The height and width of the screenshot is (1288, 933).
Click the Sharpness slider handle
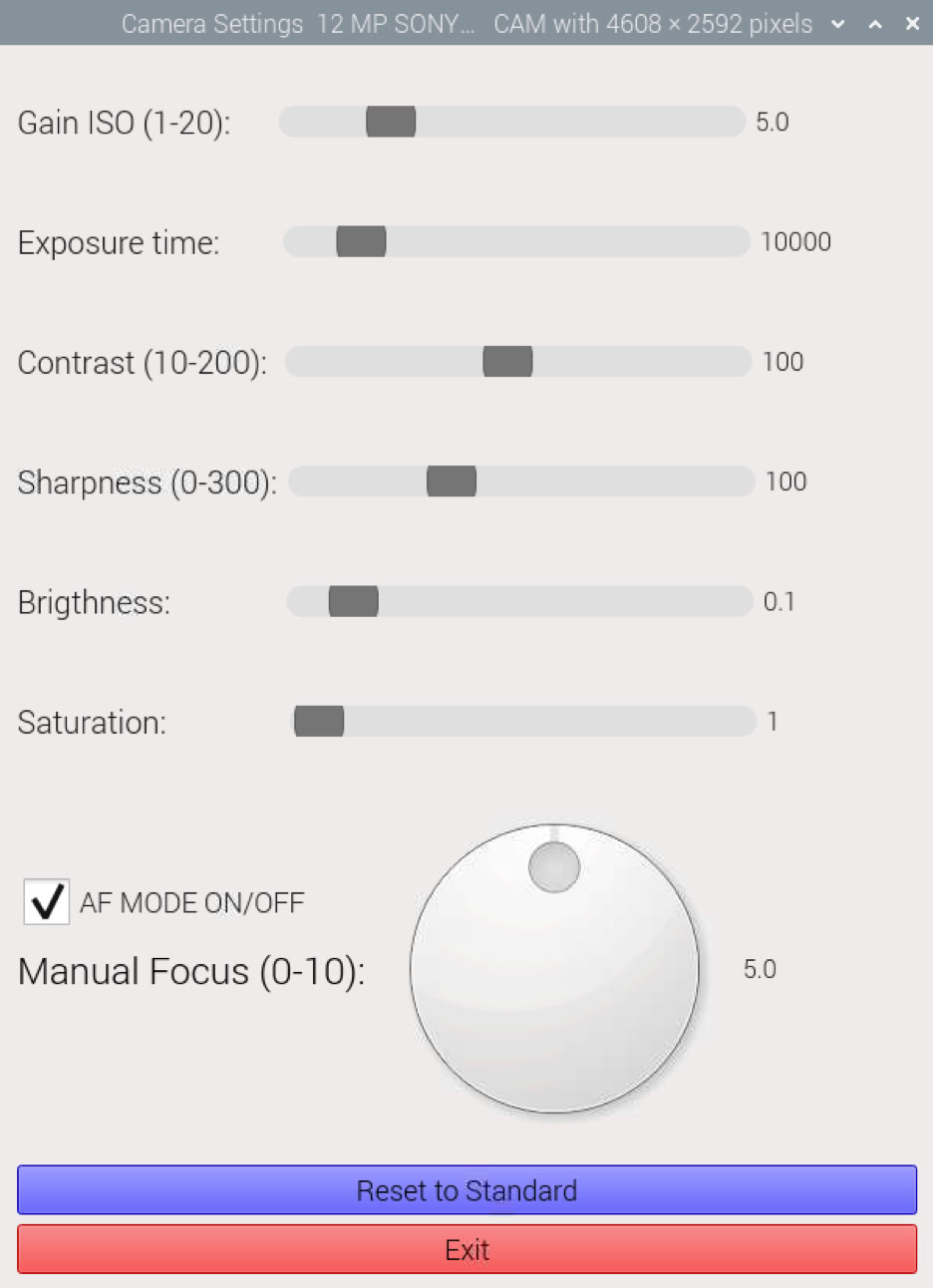(452, 482)
